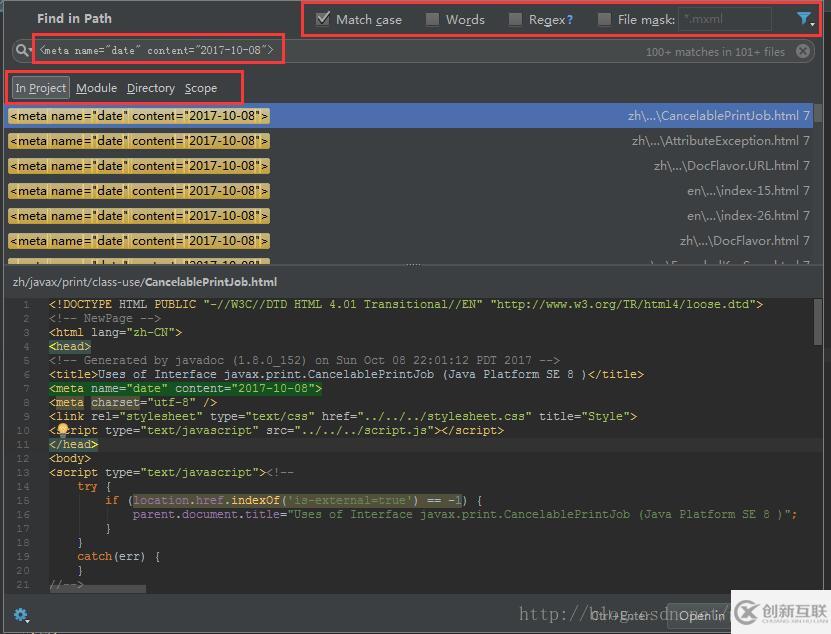Image resolution: width=831 pixels, height=634 pixels.
Task: Open the search history dropdown arrow
Action: coord(32,51)
